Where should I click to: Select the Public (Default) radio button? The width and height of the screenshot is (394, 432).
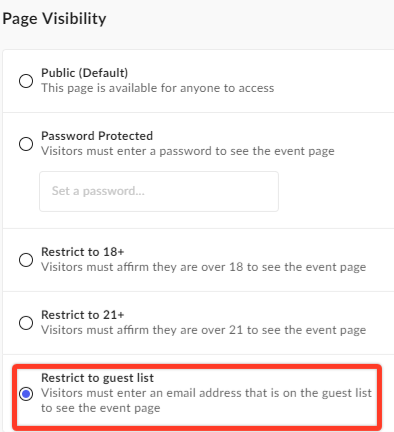[26, 81]
